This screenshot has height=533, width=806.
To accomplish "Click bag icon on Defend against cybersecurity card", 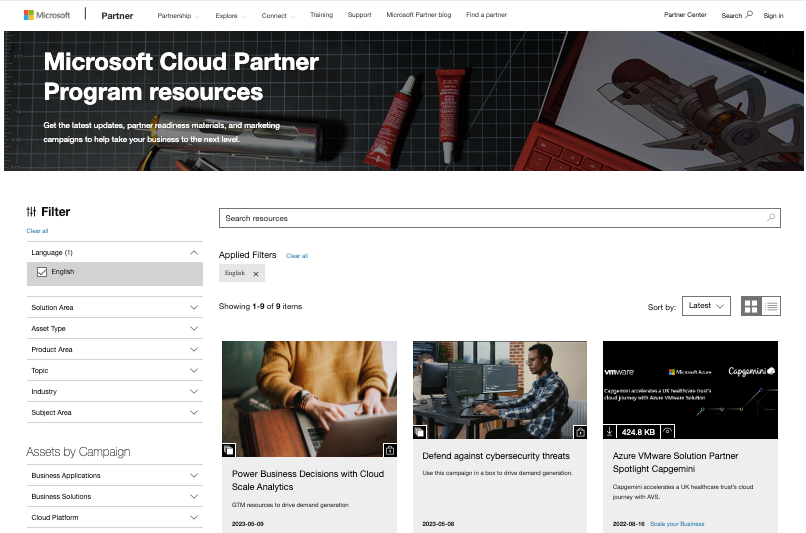I will point(580,432).
